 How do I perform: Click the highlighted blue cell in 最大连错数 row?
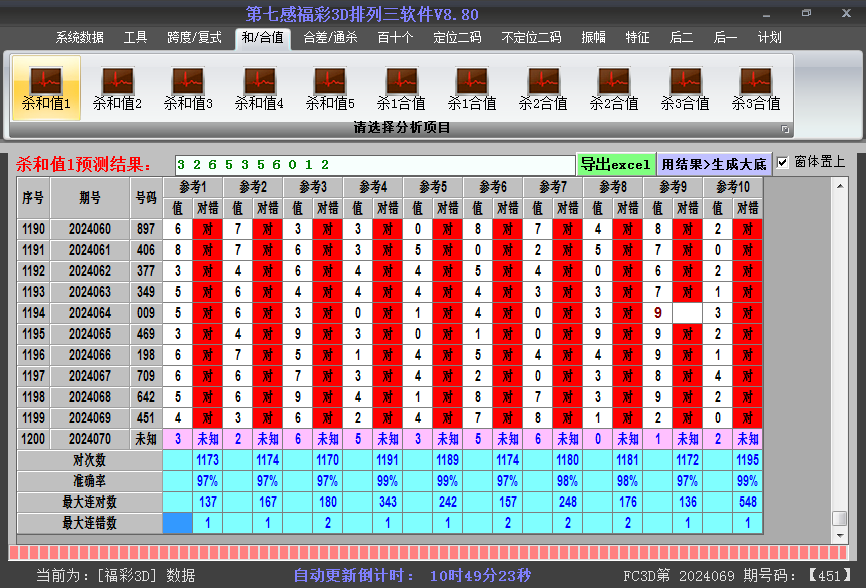pyautogui.click(x=177, y=523)
